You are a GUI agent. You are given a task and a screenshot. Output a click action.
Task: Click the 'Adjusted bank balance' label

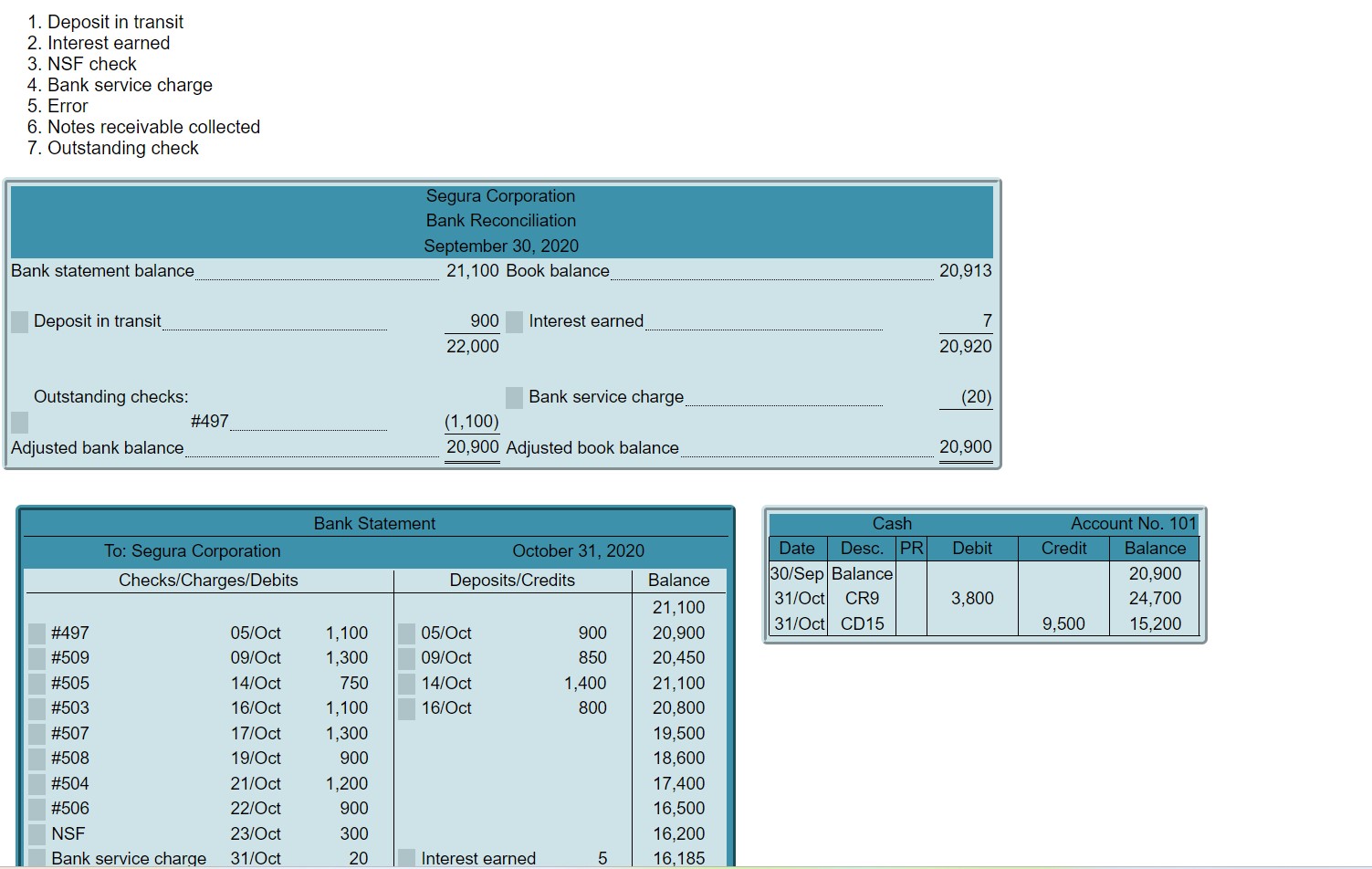tap(97, 448)
